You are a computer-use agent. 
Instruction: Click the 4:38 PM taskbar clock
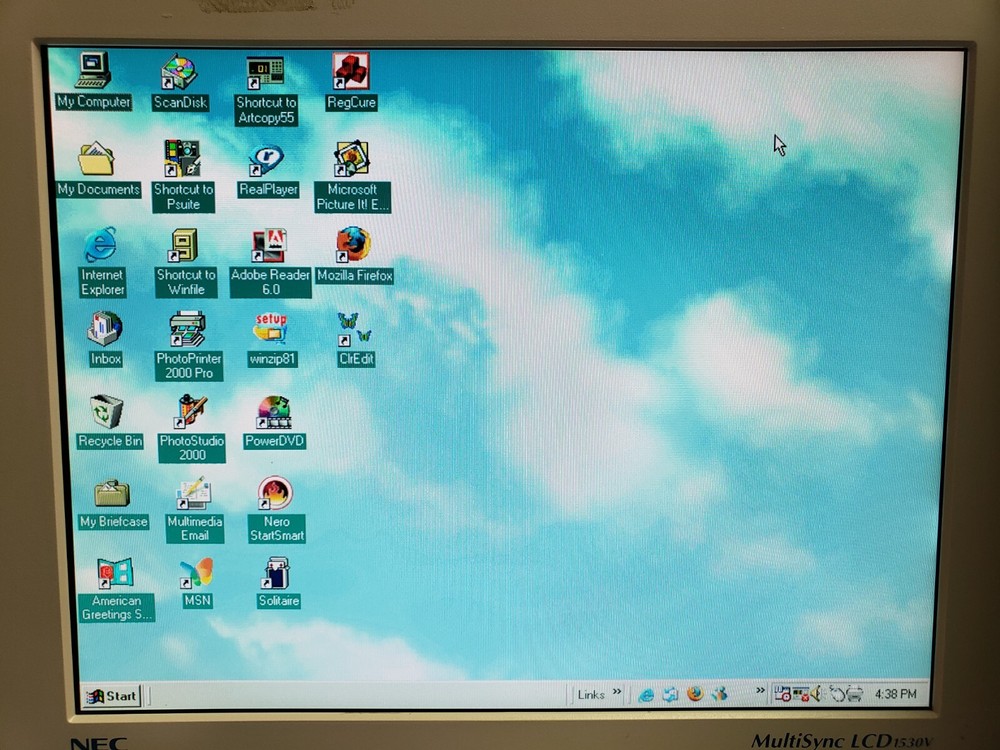point(895,694)
